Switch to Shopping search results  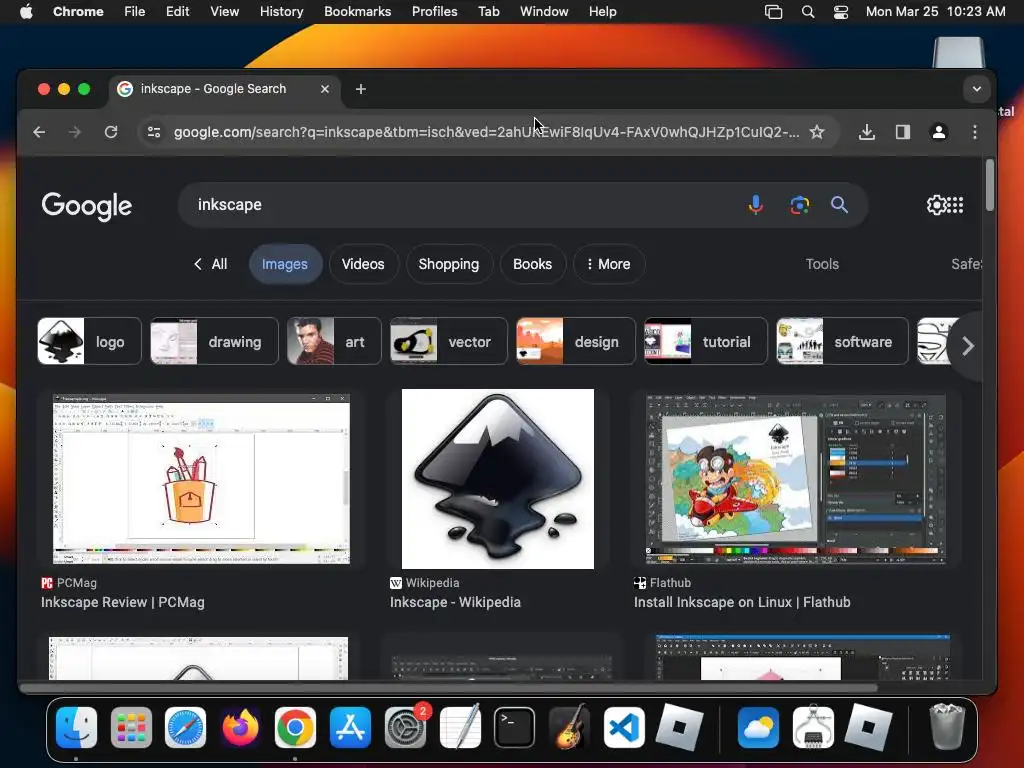coord(449,264)
